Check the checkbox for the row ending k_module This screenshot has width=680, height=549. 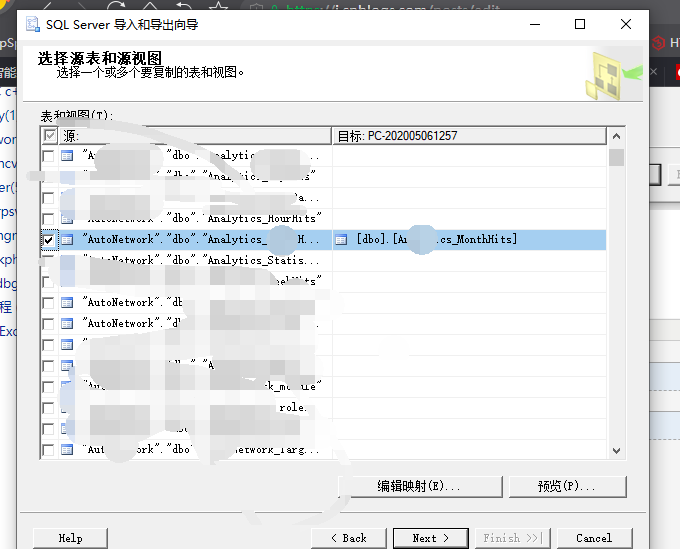tap(49, 386)
